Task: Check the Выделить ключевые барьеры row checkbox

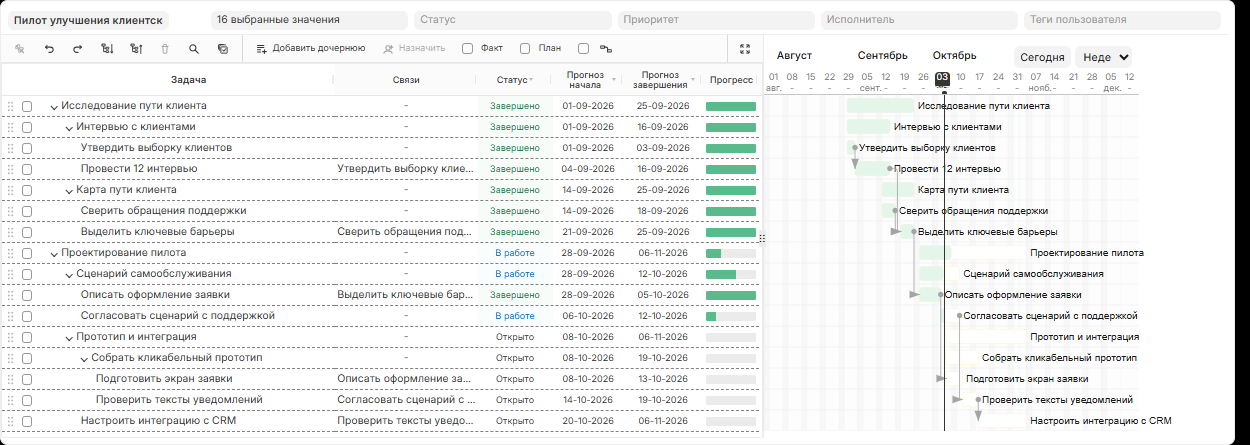Action: pyautogui.click(x=27, y=232)
